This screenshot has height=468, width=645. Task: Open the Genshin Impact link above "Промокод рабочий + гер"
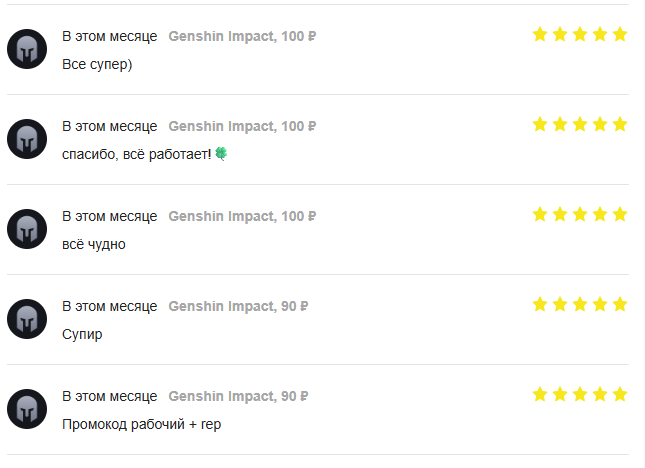tap(238, 397)
